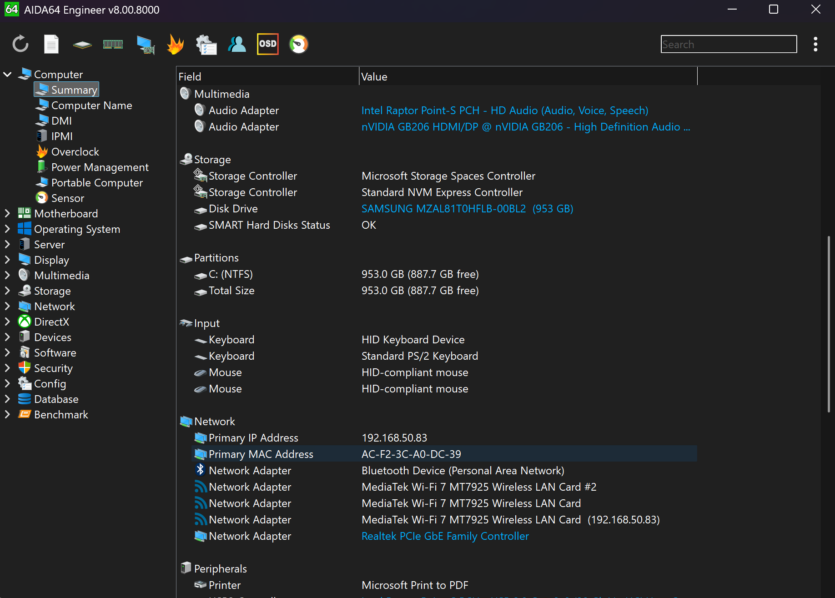Click the Printer icon under Peripherals
Viewport: 835px width, 598px height.
(200, 585)
